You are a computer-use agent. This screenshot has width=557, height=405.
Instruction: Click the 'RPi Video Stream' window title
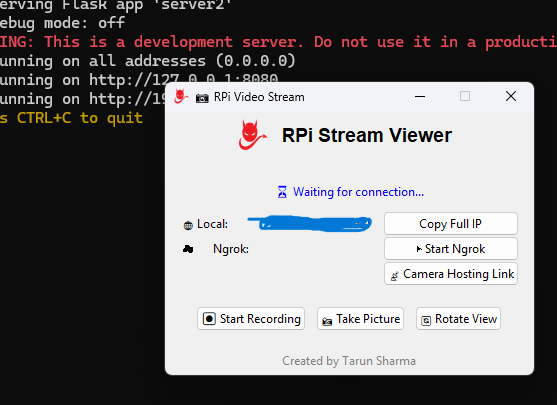point(259,97)
